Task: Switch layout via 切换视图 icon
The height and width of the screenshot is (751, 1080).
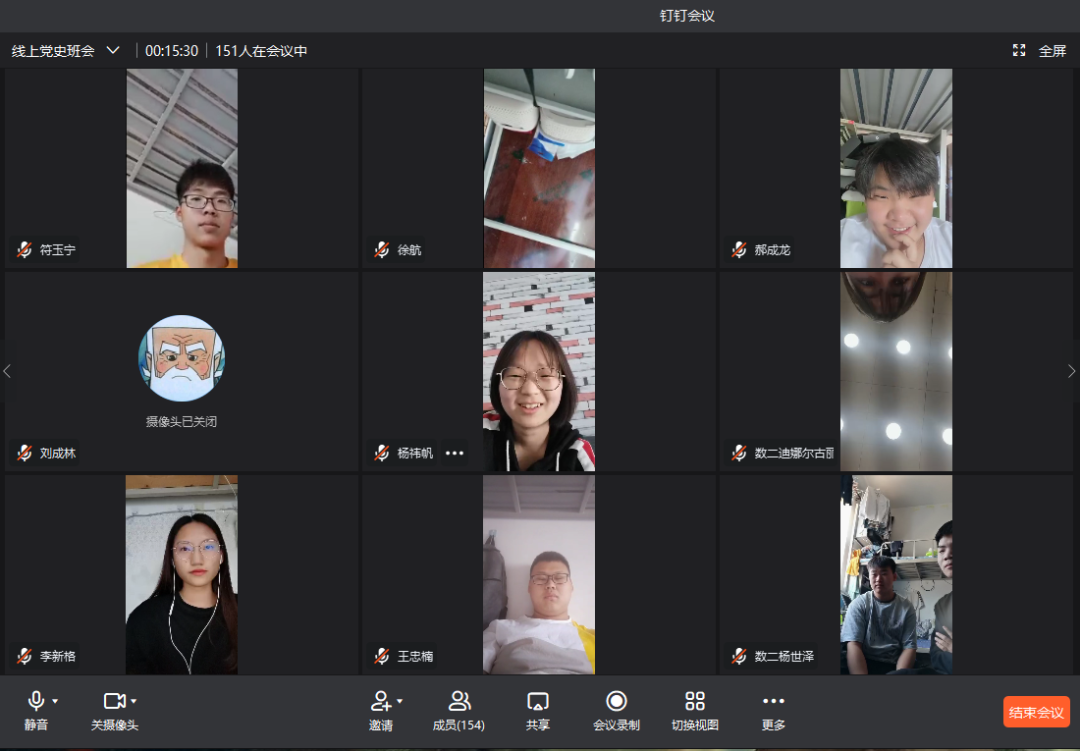Action: pos(695,701)
